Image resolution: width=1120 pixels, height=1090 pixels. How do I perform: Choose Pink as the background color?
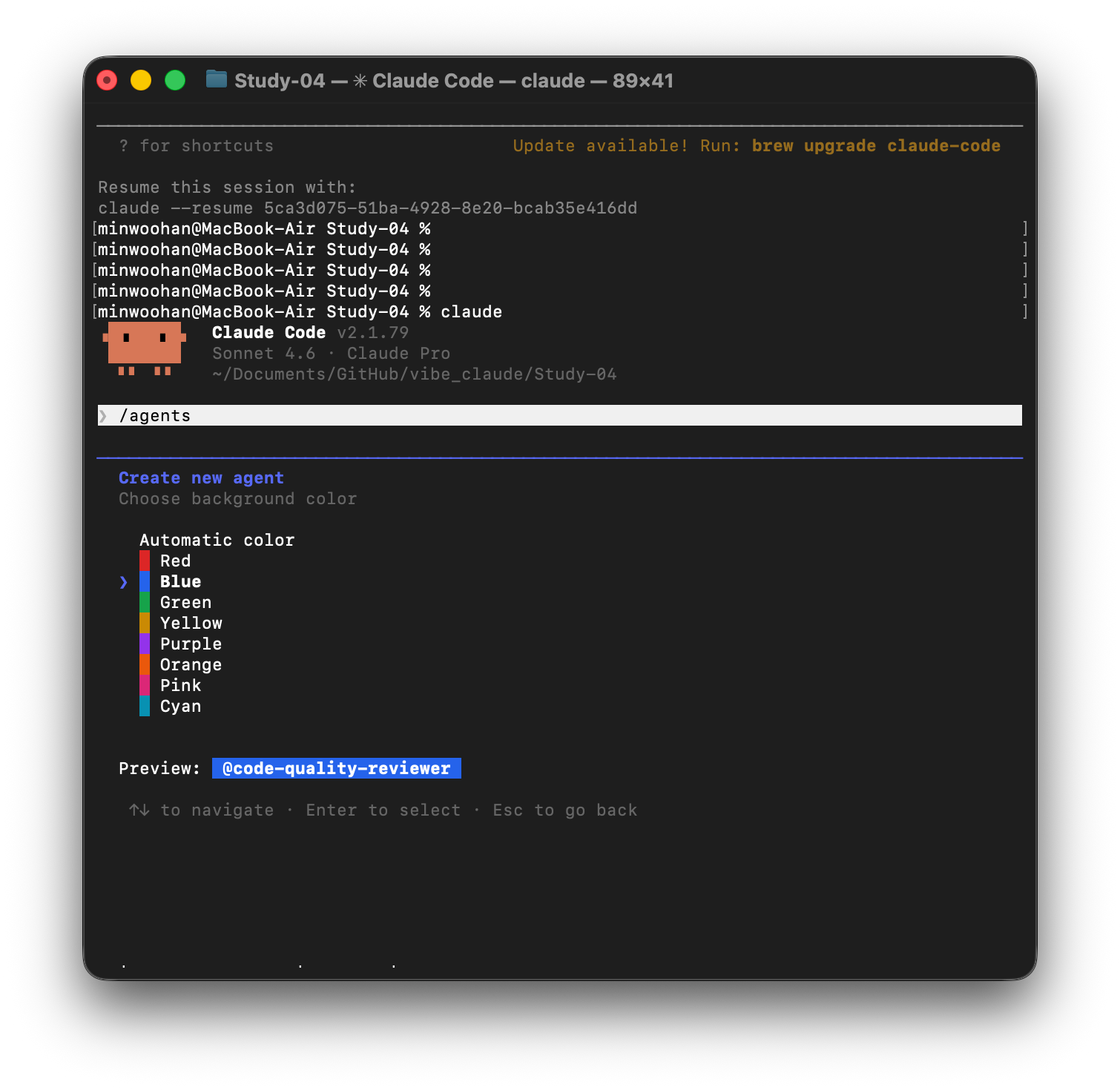180,686
